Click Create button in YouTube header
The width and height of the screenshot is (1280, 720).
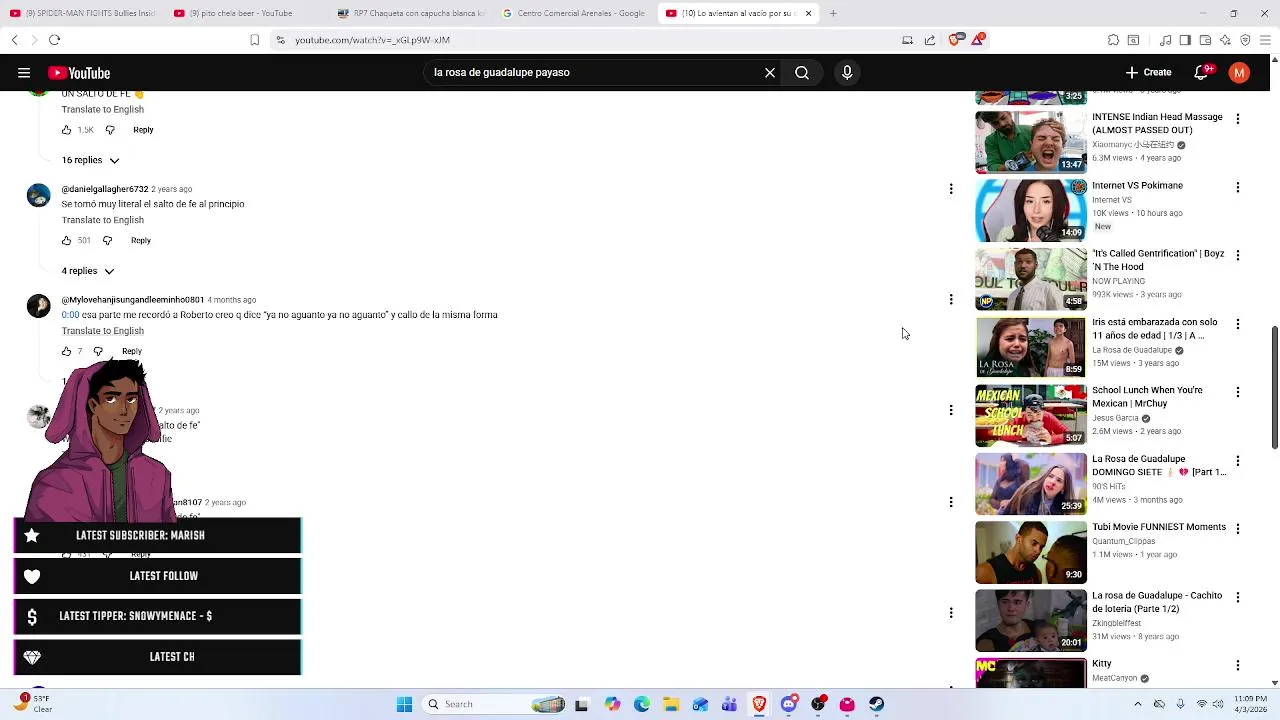pyautogui.click(x=1148, y=73)
